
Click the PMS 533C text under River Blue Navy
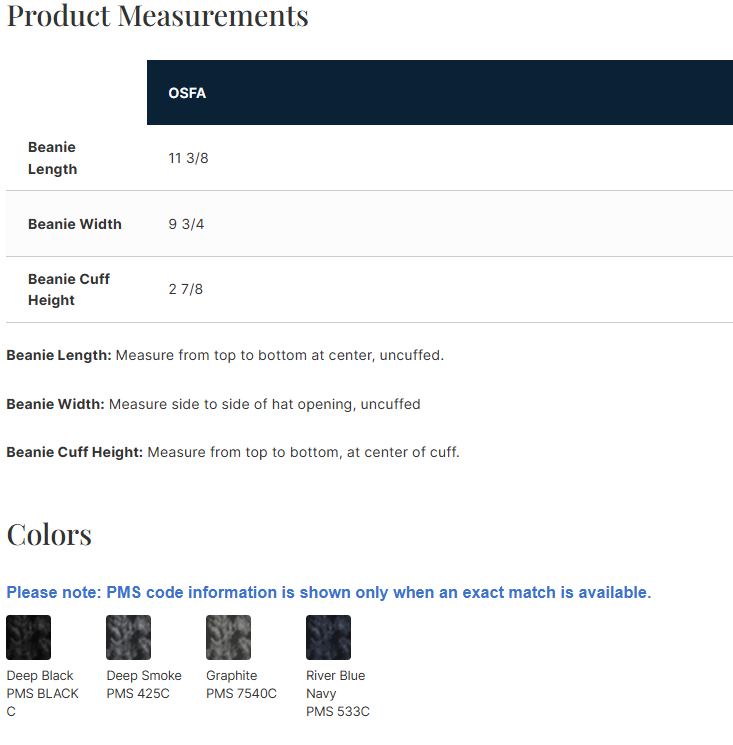tap(337, 711)
